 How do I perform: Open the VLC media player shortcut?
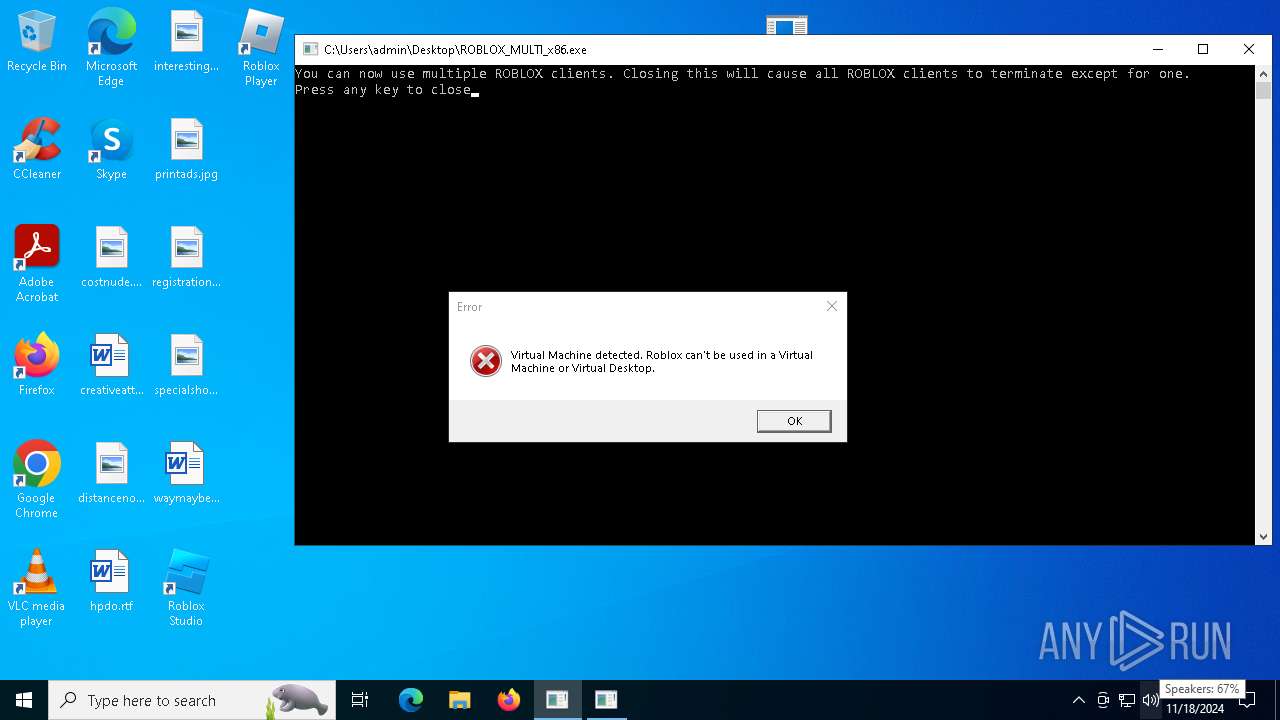[x=37, y=588]
